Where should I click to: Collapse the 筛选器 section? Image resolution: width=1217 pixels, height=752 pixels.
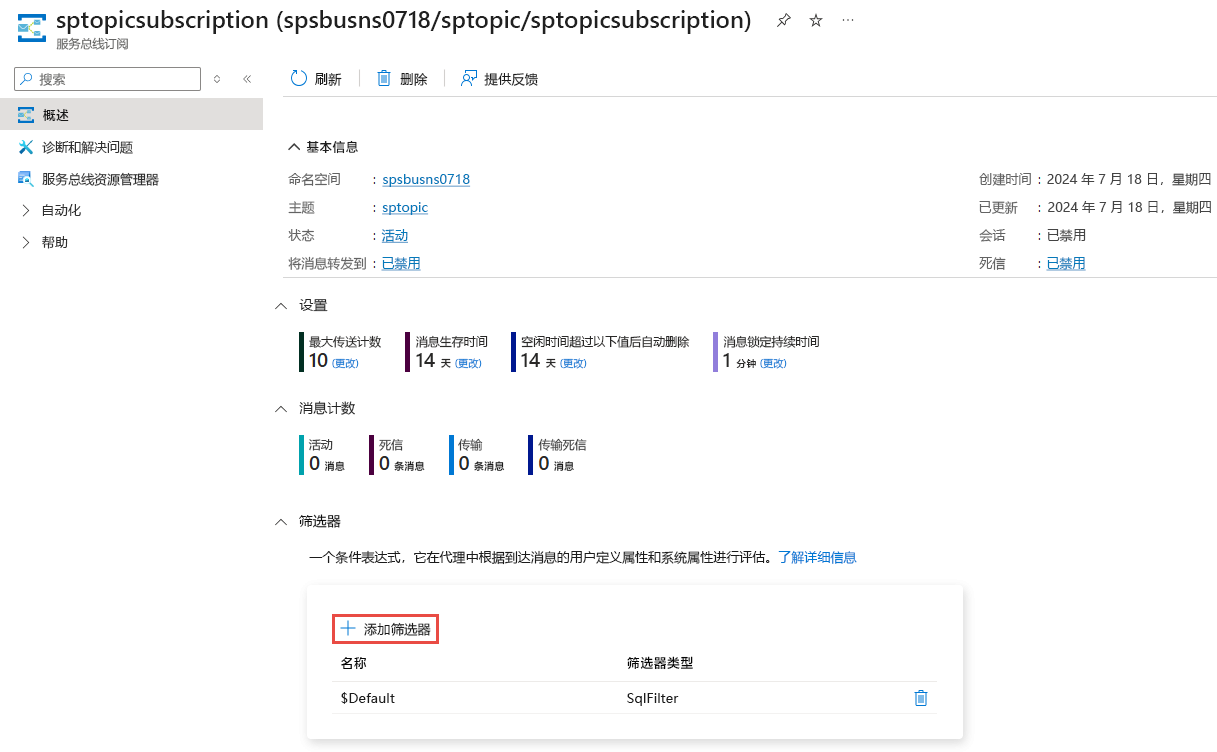coord(281,521)
